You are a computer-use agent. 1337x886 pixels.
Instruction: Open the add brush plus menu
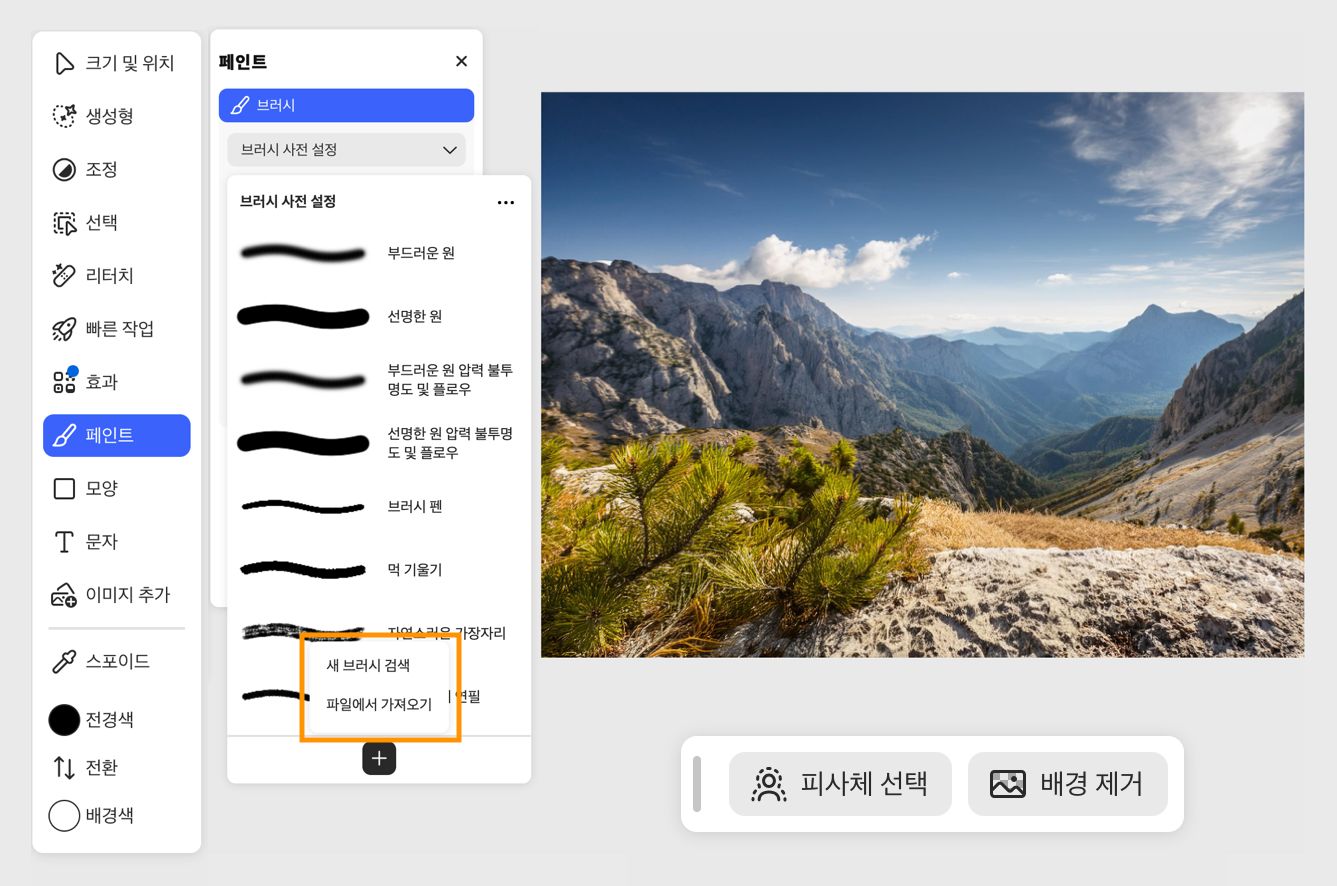pyautogui.click(x=379, y=758)
